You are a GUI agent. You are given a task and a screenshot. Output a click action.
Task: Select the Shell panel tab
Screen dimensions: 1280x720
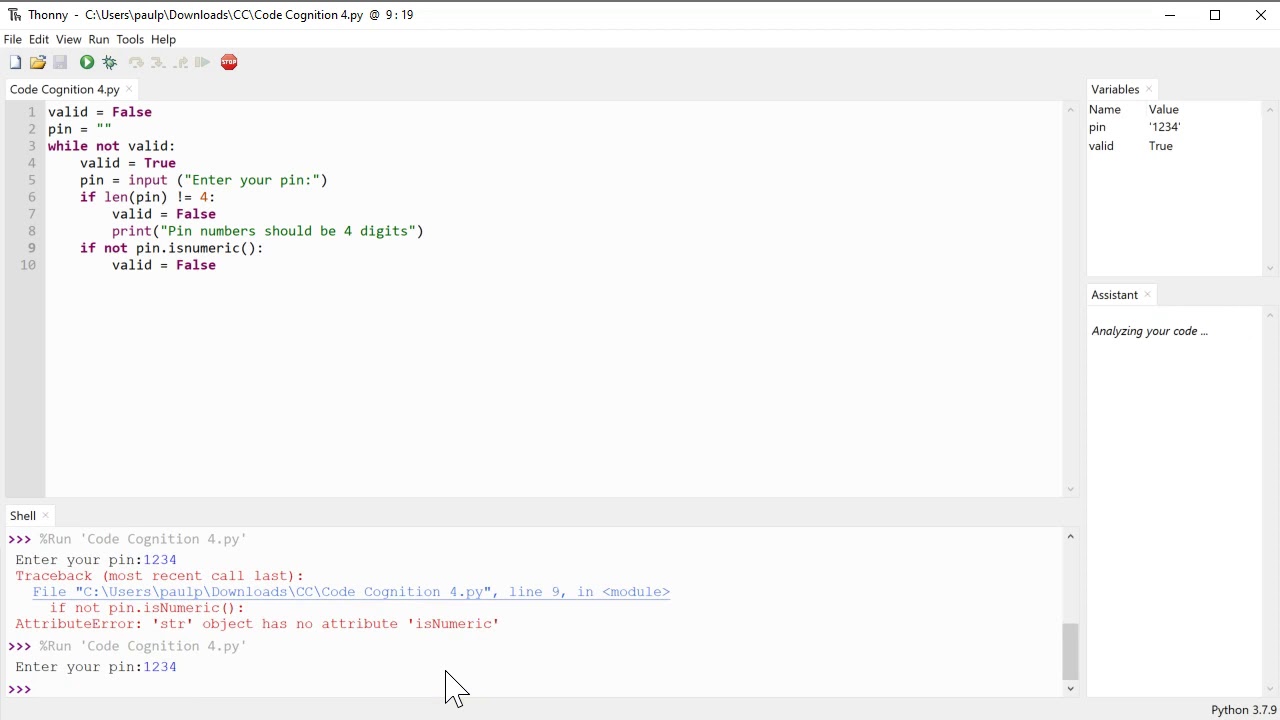(23, 516)
